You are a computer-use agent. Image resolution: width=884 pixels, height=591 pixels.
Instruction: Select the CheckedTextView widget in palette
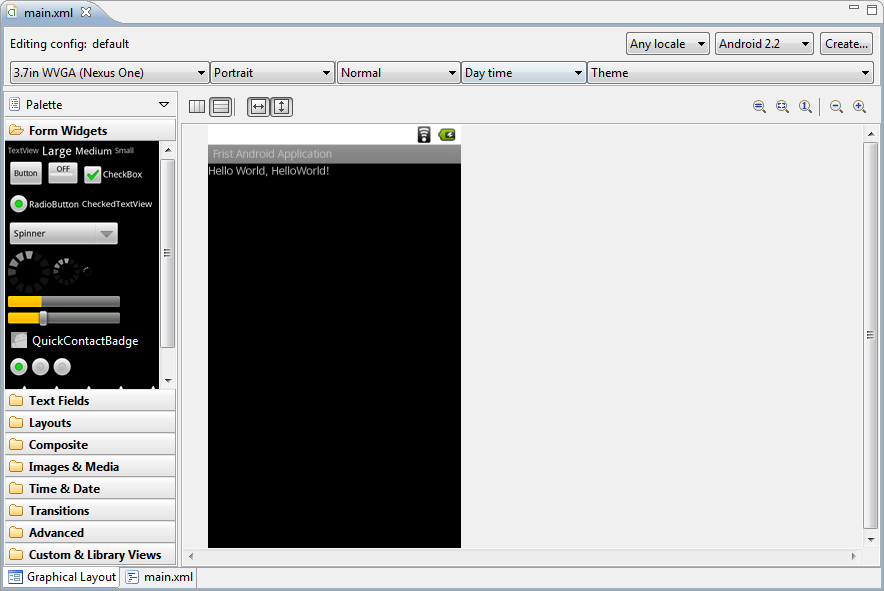(x=117, y=204)
